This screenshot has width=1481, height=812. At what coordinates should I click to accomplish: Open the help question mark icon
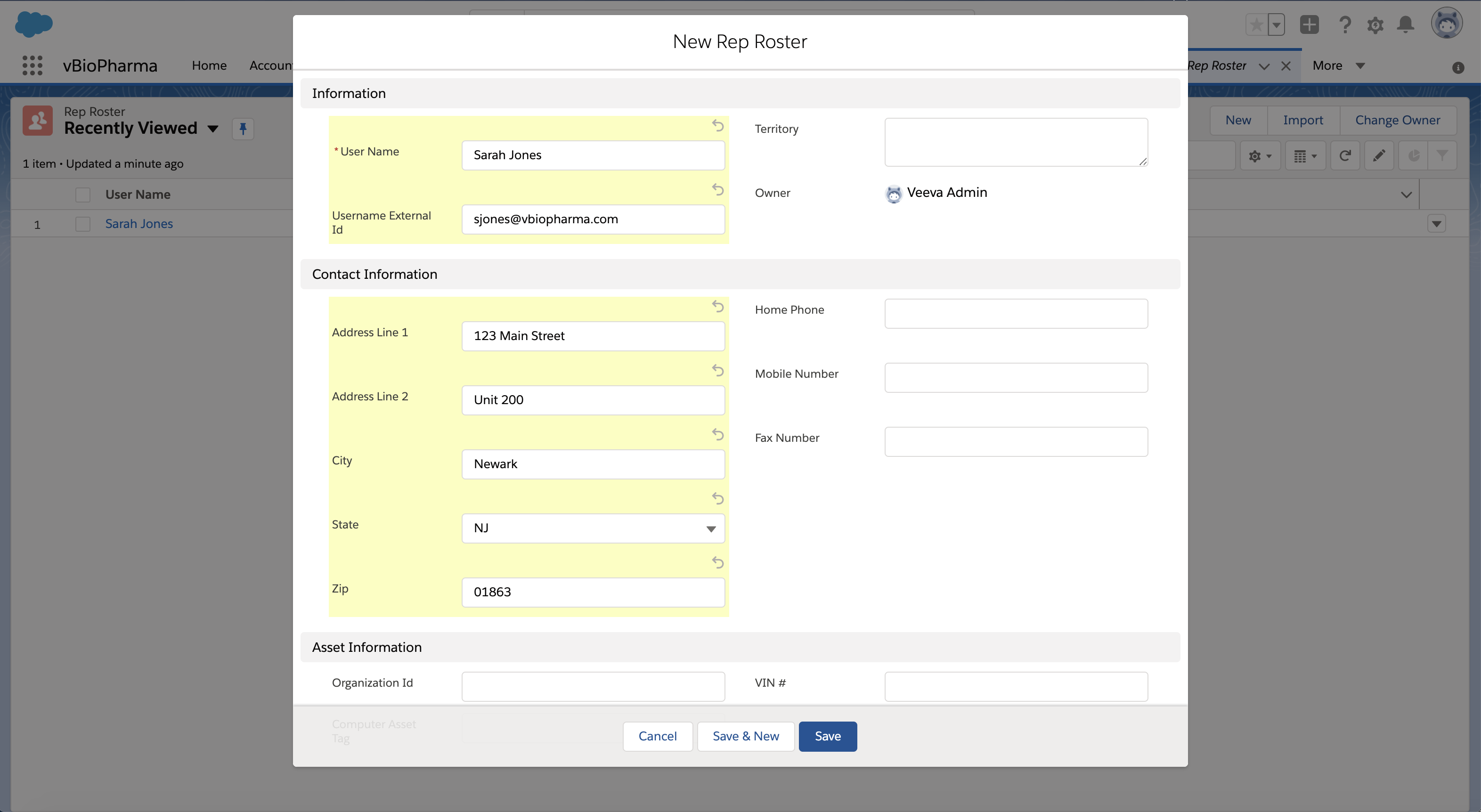[x=1345, y=25]
